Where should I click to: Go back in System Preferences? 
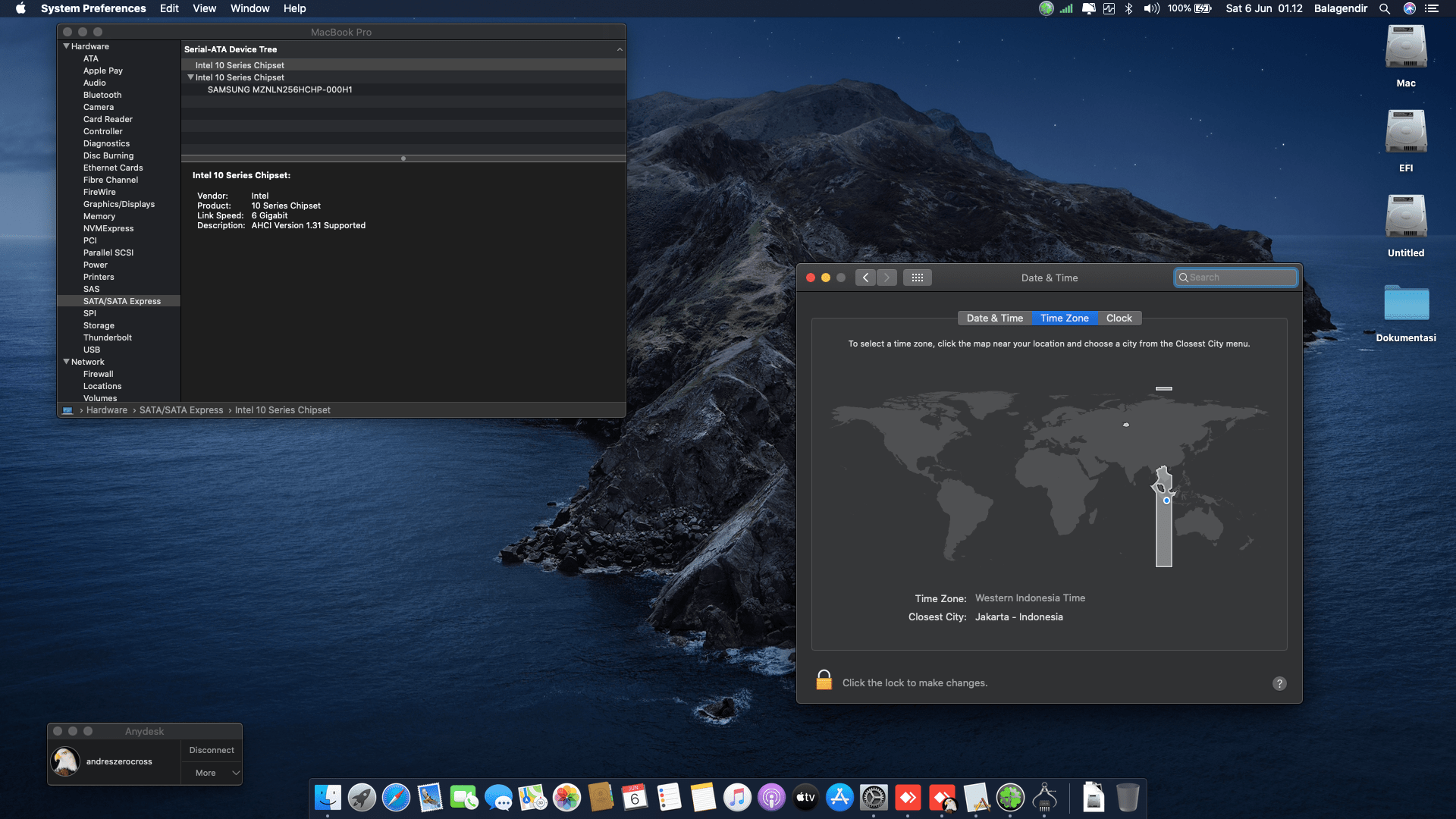(x=865, y=278)
